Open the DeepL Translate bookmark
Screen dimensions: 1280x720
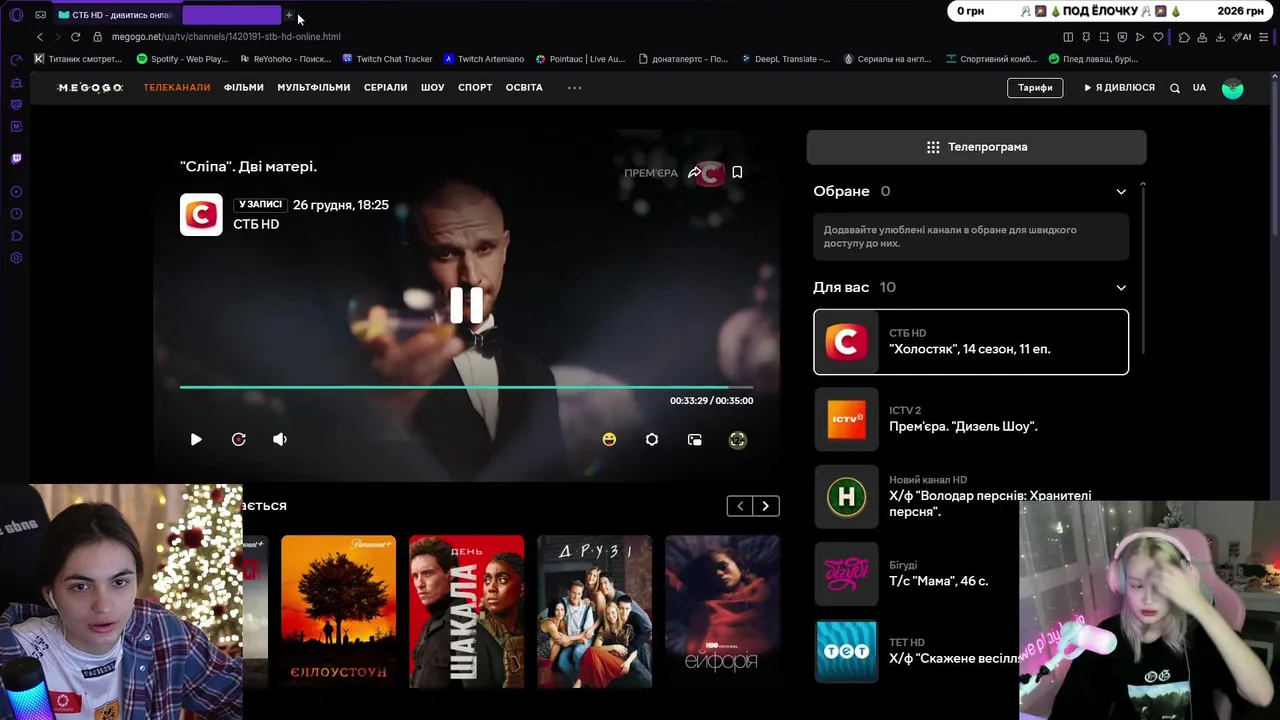785,59
